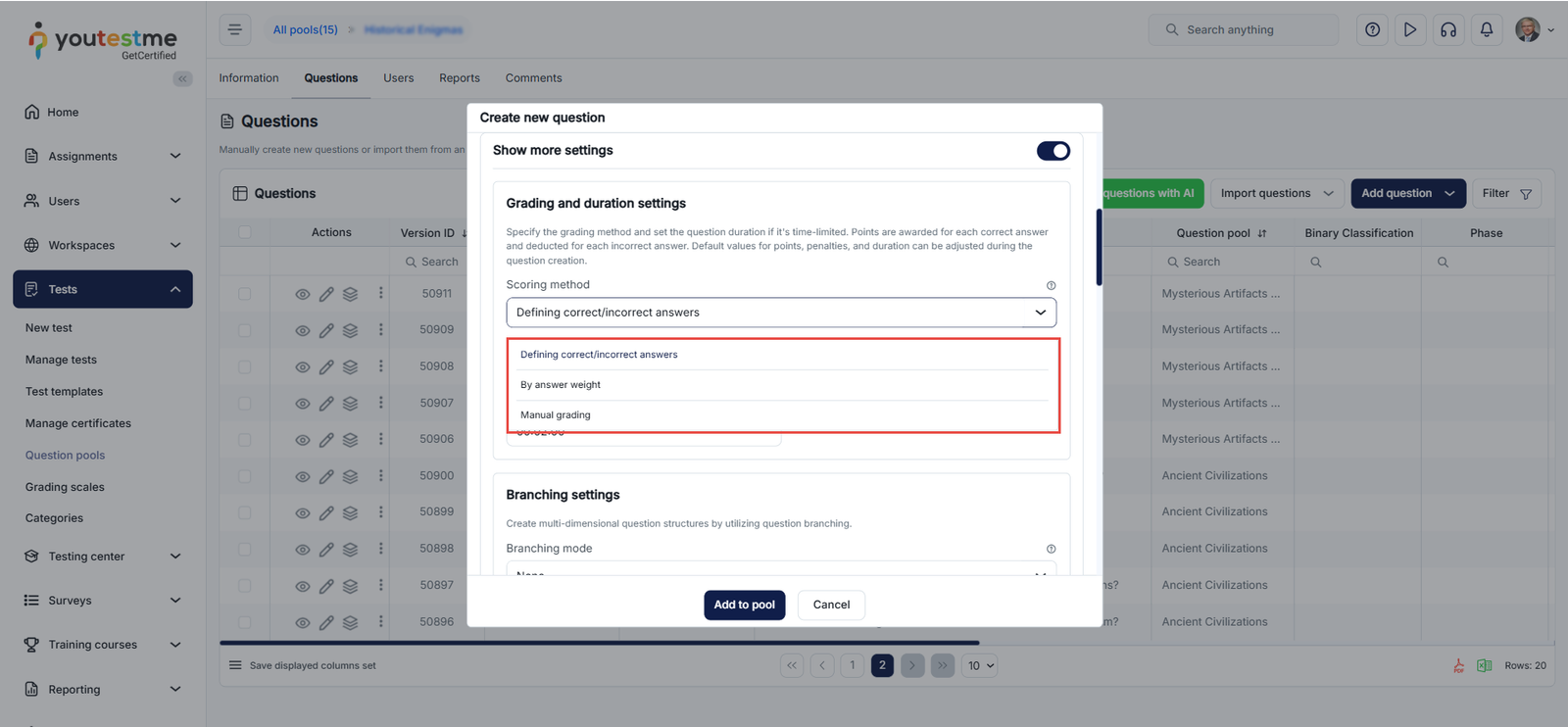The height and width of the screenshot is (727, 1568).
Task: Collapse the Tests sidebar section
Action: [175, 289]
